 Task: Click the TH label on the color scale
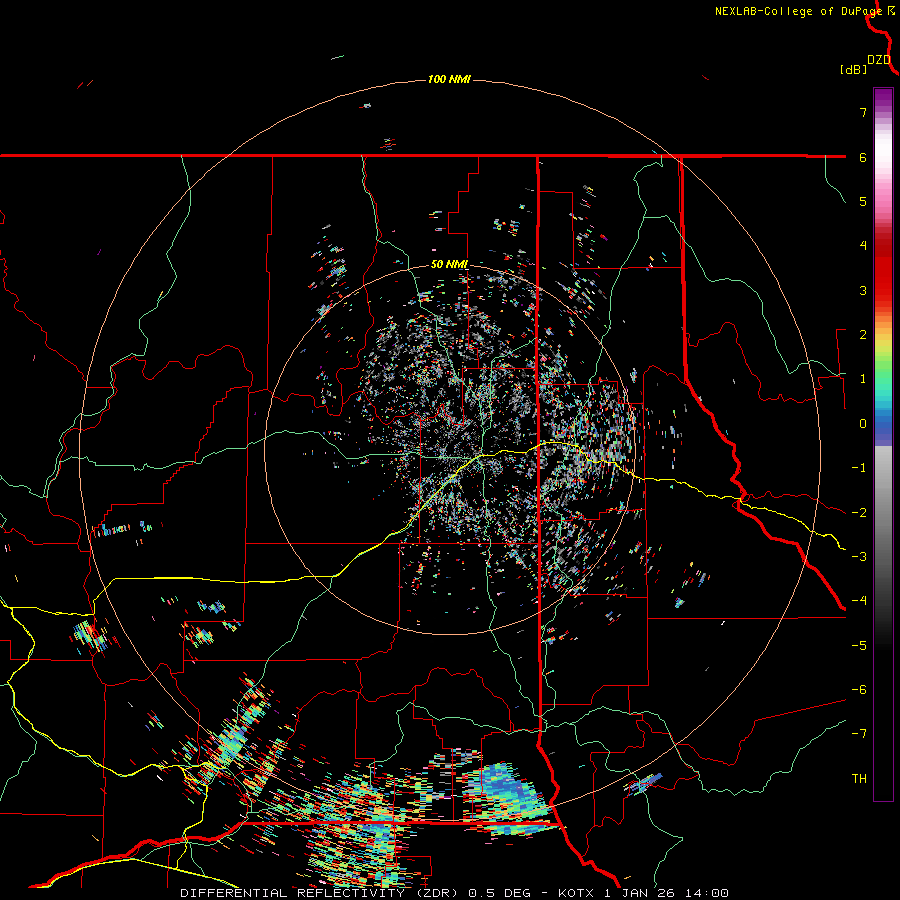[x=859, y=778]
